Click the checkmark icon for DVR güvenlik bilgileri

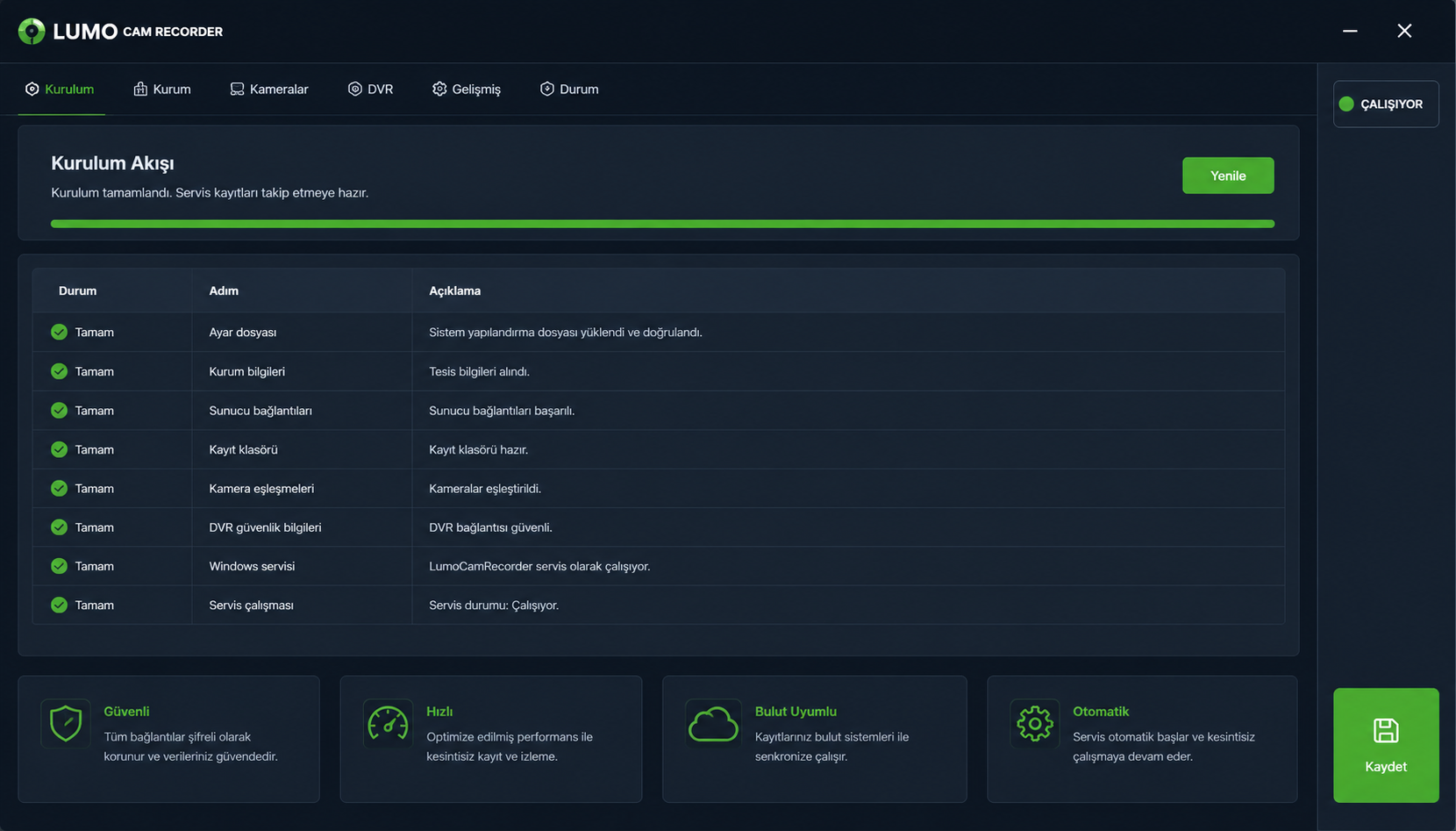[59, 527]
